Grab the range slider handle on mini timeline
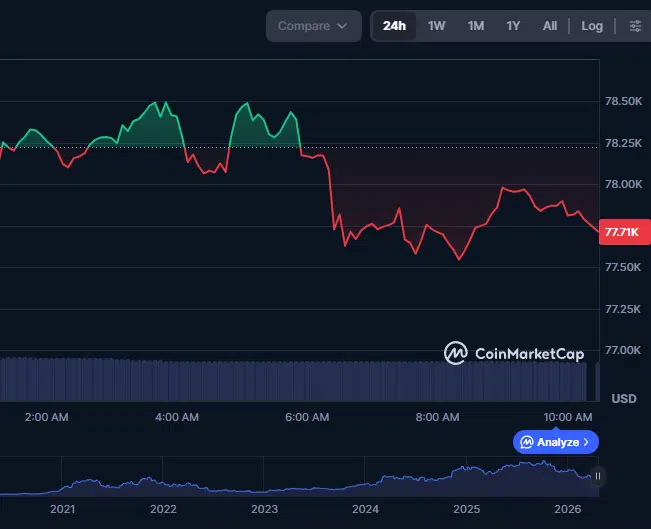The image size is (651, 529). point(598,476)
